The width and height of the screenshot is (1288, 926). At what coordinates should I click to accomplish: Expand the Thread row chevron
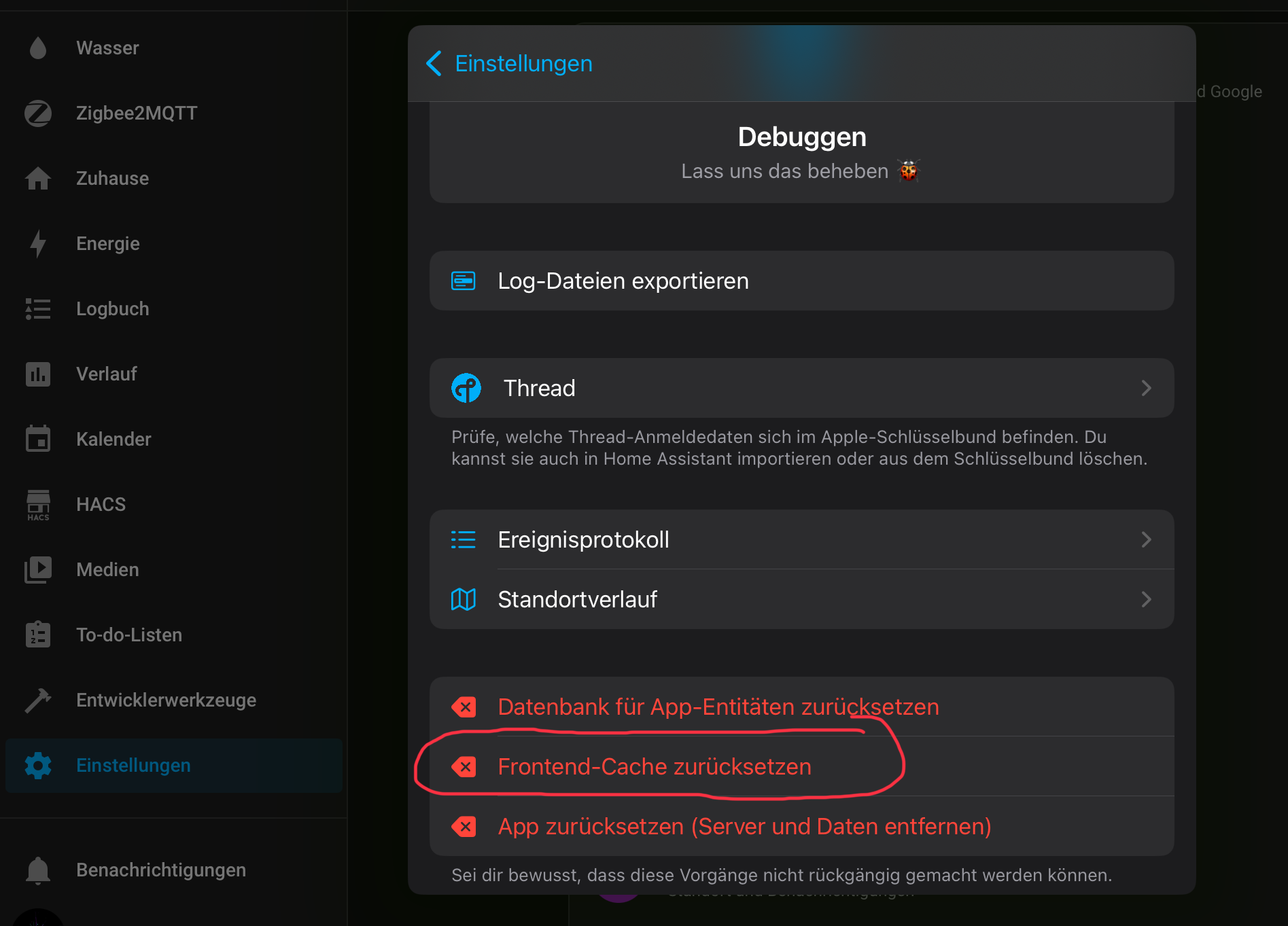click(x=1146, y=388)
